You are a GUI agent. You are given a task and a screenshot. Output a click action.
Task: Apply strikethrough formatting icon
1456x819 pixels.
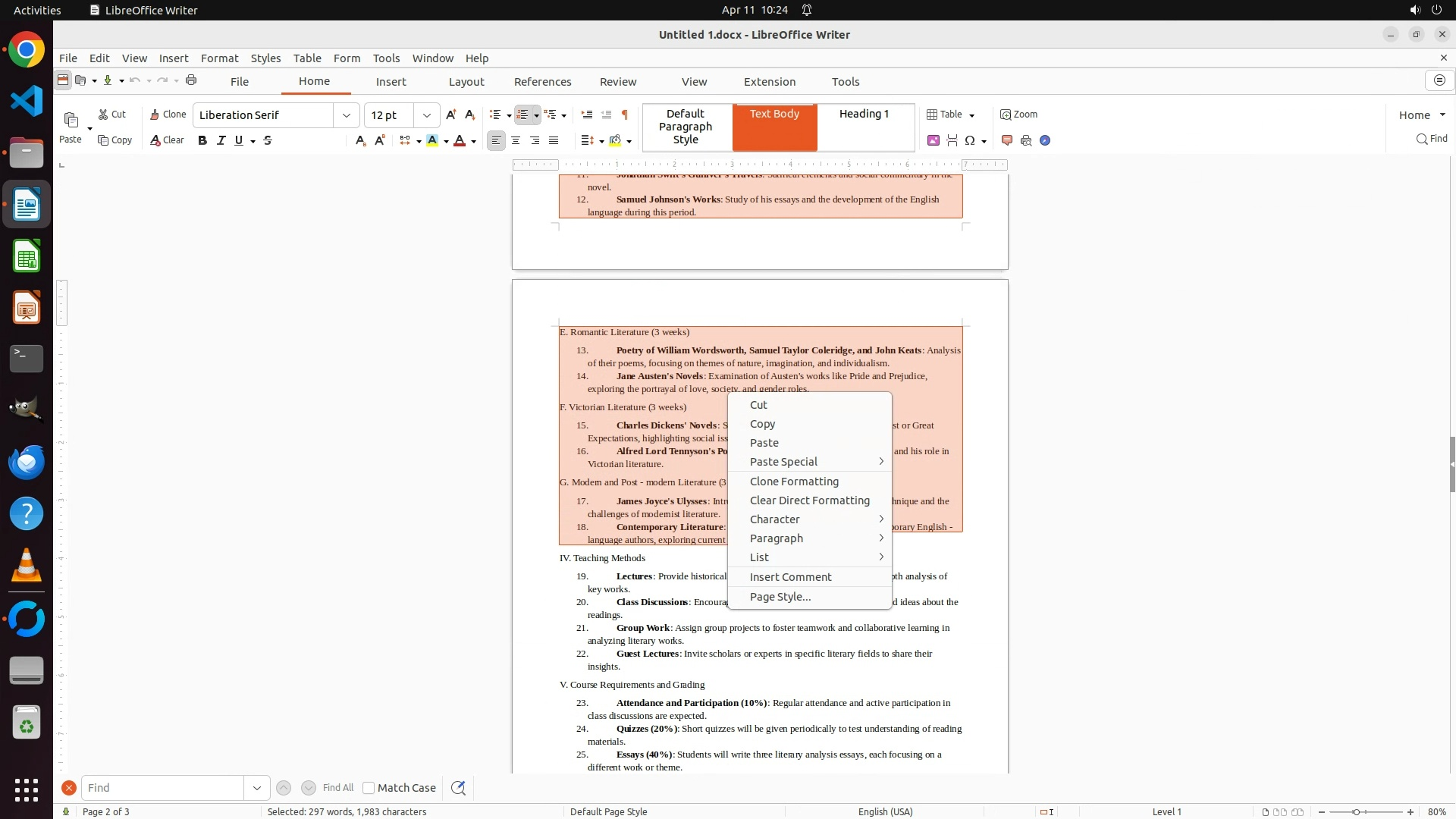click(x=268, y=140)
